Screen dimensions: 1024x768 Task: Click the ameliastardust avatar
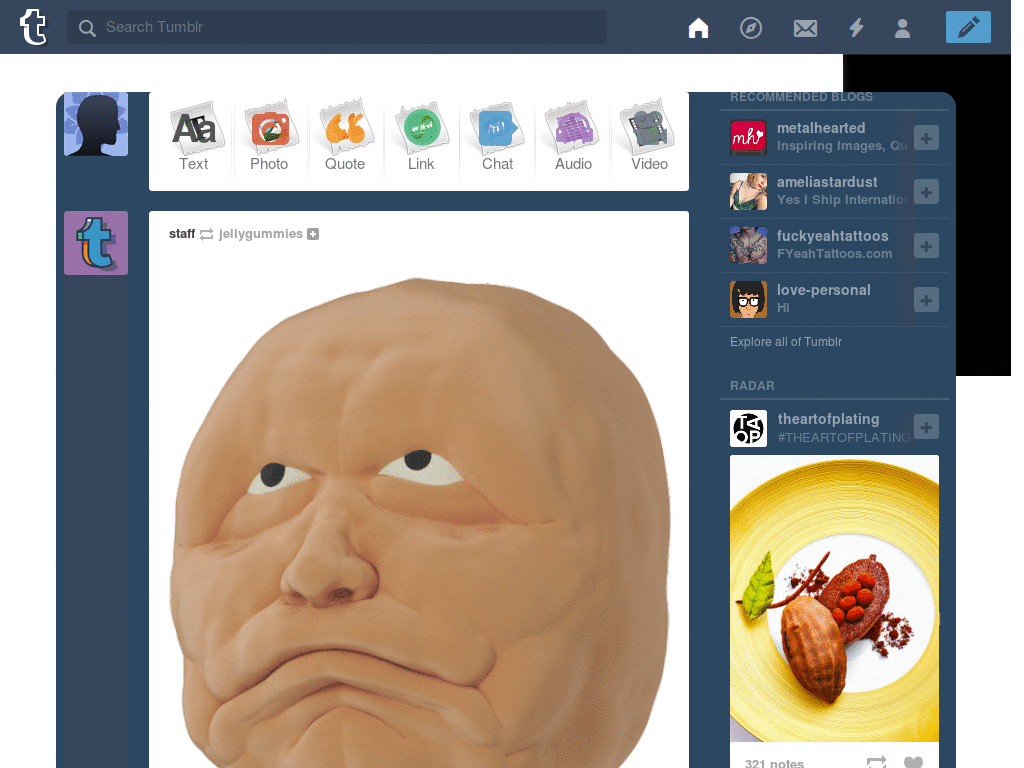748,191
